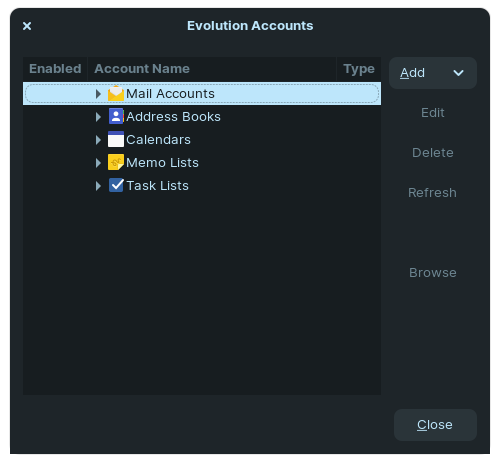The image size is (500, 464).
Task: Click the Mail Accounts envelope icon
Action: pyautogui.click(x=116, y=94)
